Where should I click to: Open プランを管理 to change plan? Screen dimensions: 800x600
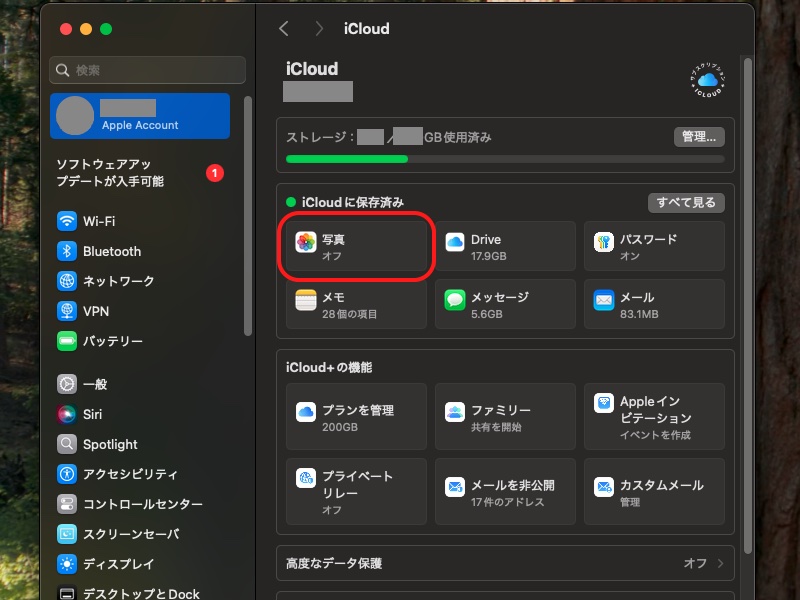[x=355, y=416]
